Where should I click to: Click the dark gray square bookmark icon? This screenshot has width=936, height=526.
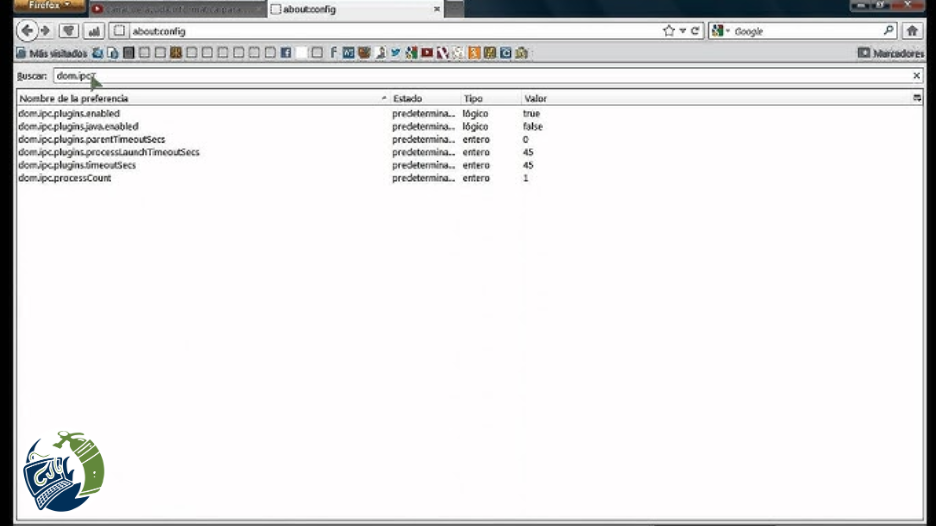click(128, 53)
